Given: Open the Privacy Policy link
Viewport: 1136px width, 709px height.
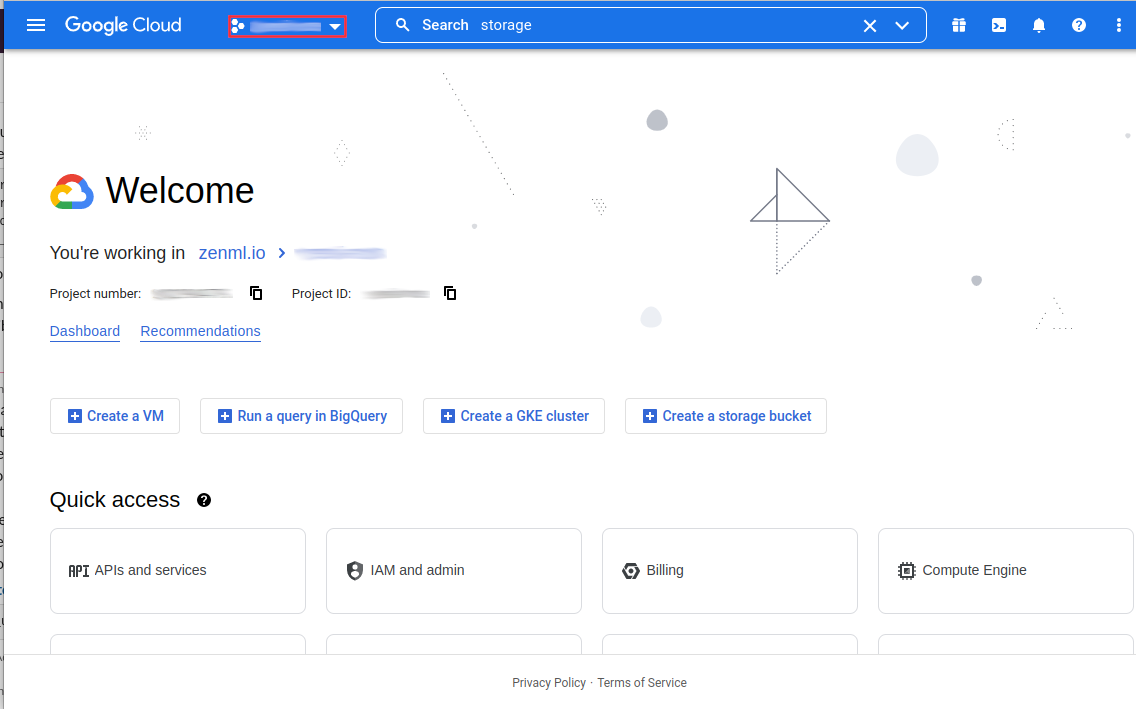Looking at the screenshot, I should point(549,682).
